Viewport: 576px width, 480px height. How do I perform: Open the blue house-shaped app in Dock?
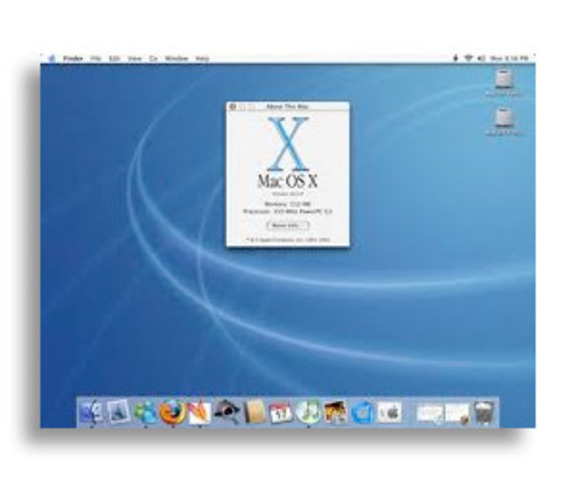coord(362,412)
